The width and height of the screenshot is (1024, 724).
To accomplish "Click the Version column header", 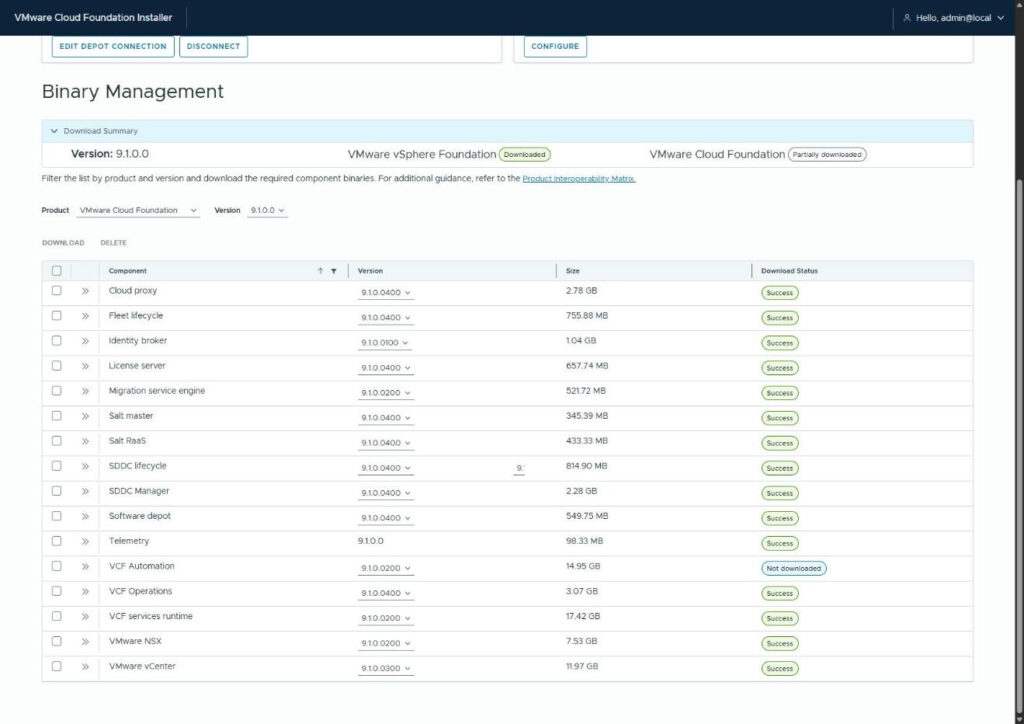I will [x=370, y=271].
